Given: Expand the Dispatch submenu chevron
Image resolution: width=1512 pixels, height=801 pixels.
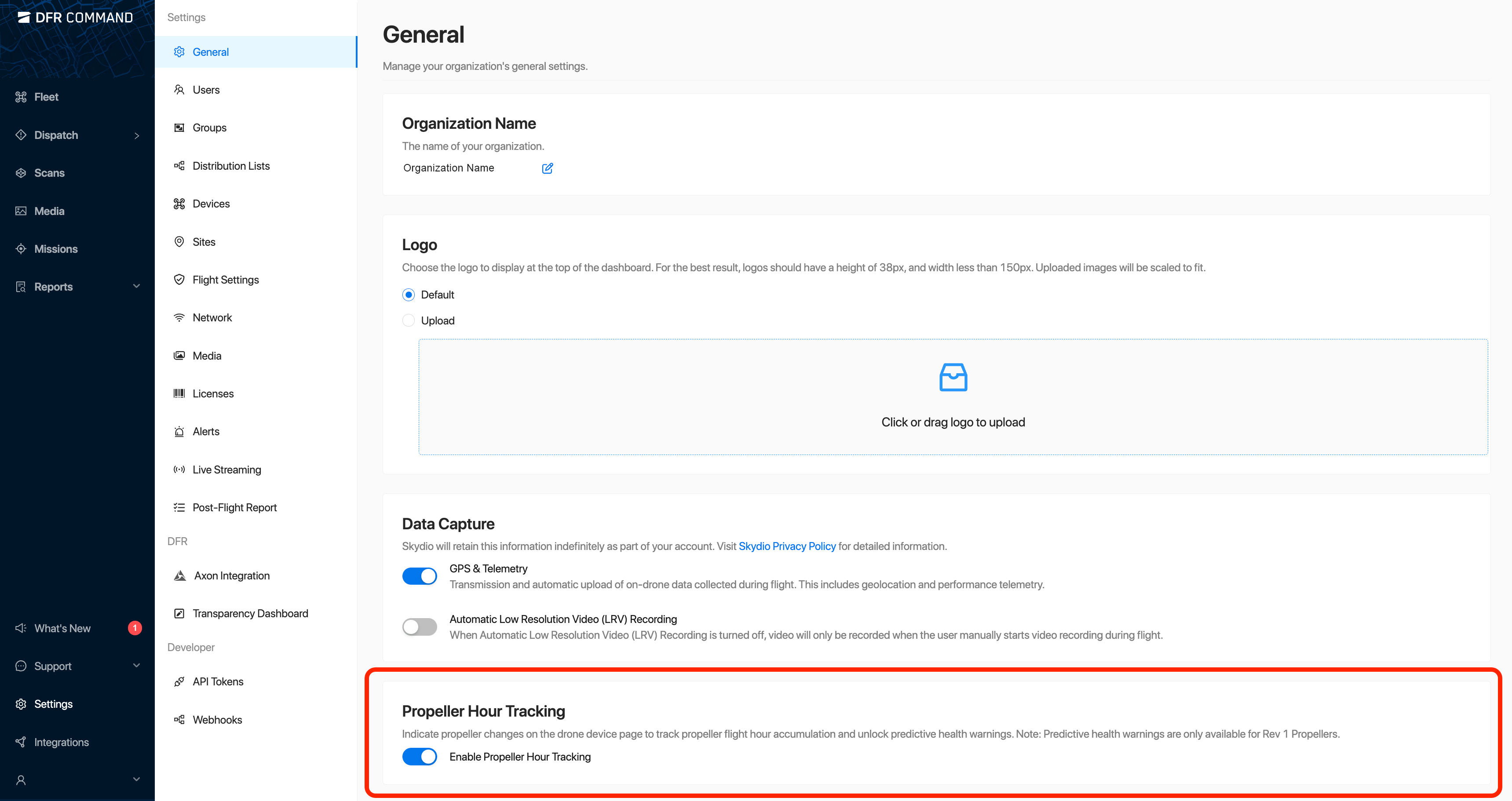Looking at the screenshot, I should click(137, 135).
